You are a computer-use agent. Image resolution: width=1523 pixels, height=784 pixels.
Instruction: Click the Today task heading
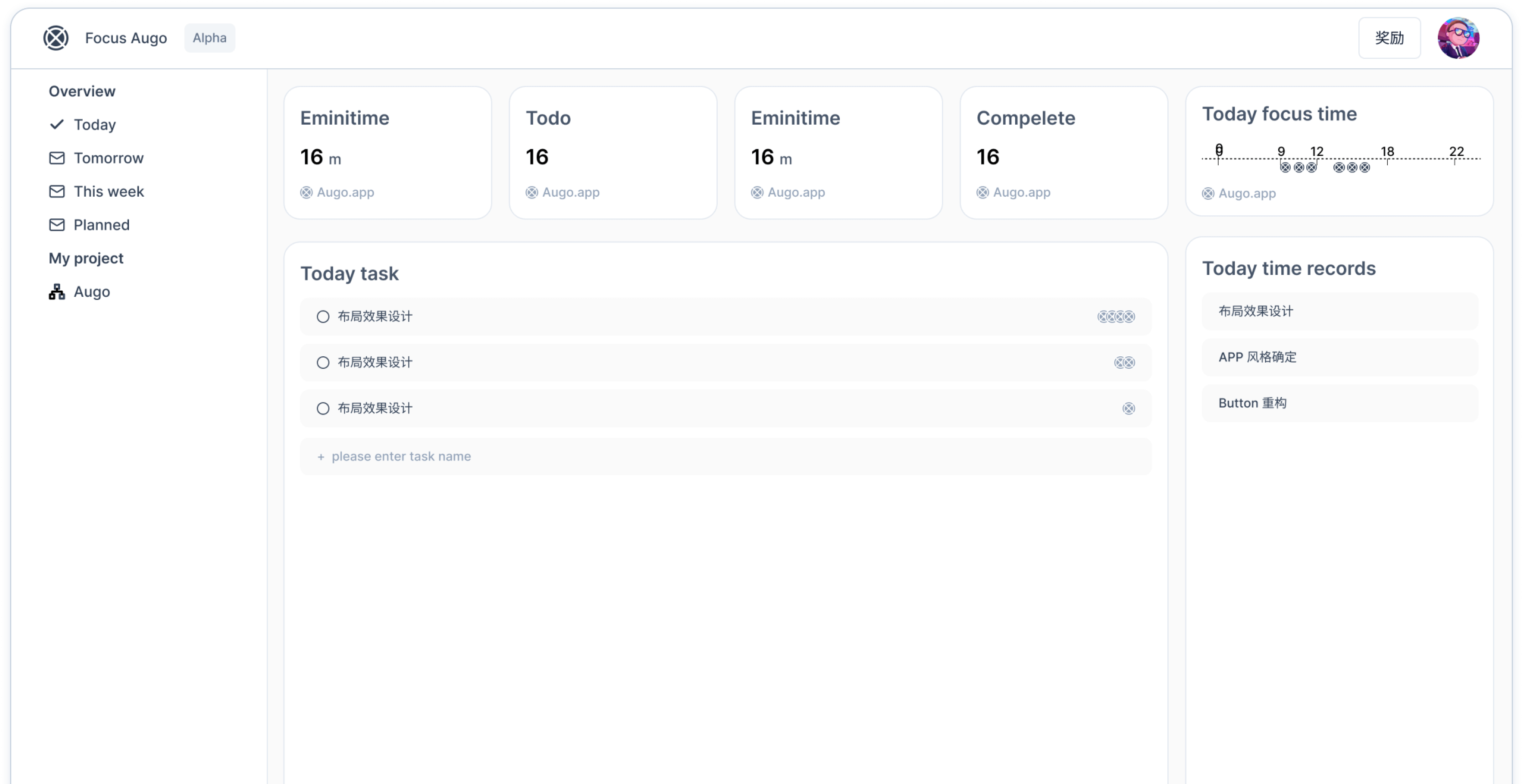pos(349,274)
